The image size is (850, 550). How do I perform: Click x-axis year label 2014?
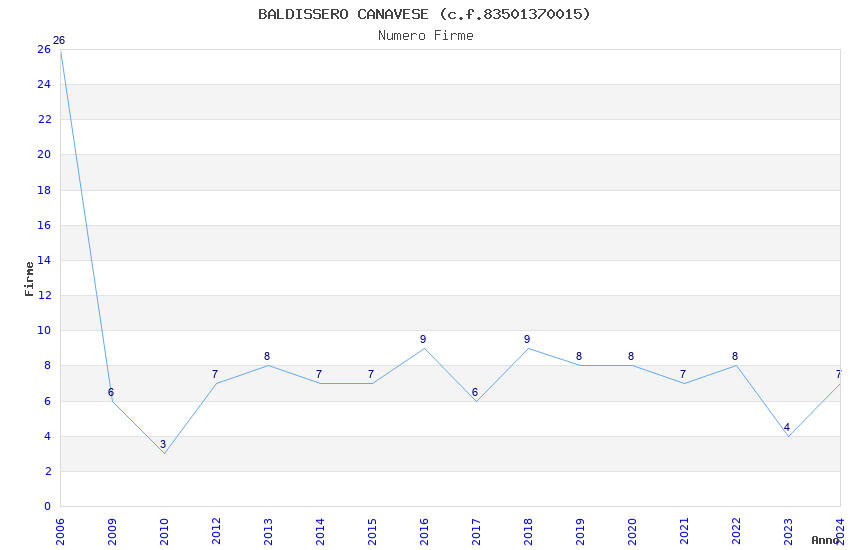pos(320,532)
